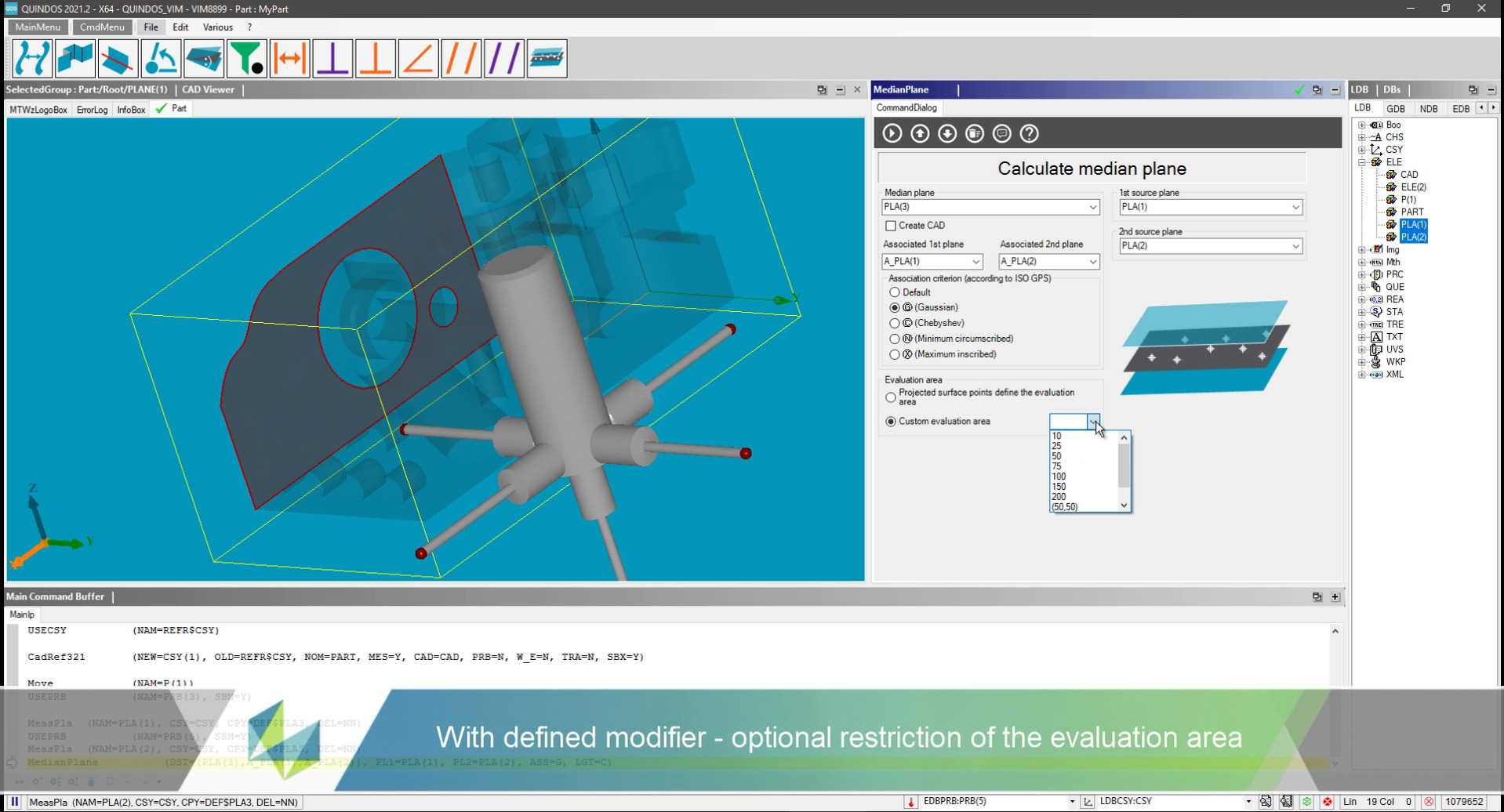1504x812 pixels.
Task: Click the green funnel filter toolbar icon
Action: coord(246,59)
